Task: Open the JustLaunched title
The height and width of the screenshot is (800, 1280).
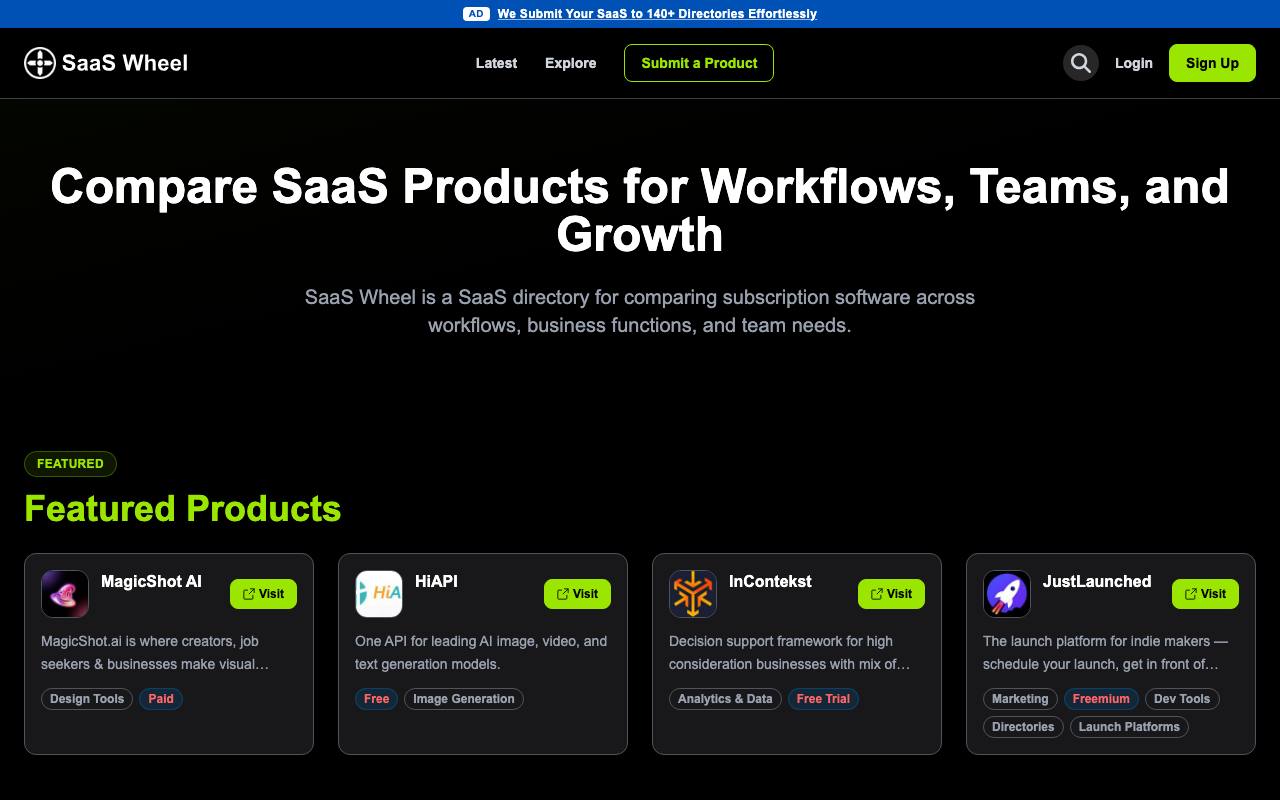Action: pyautogui.click(x=1097, y=581)
